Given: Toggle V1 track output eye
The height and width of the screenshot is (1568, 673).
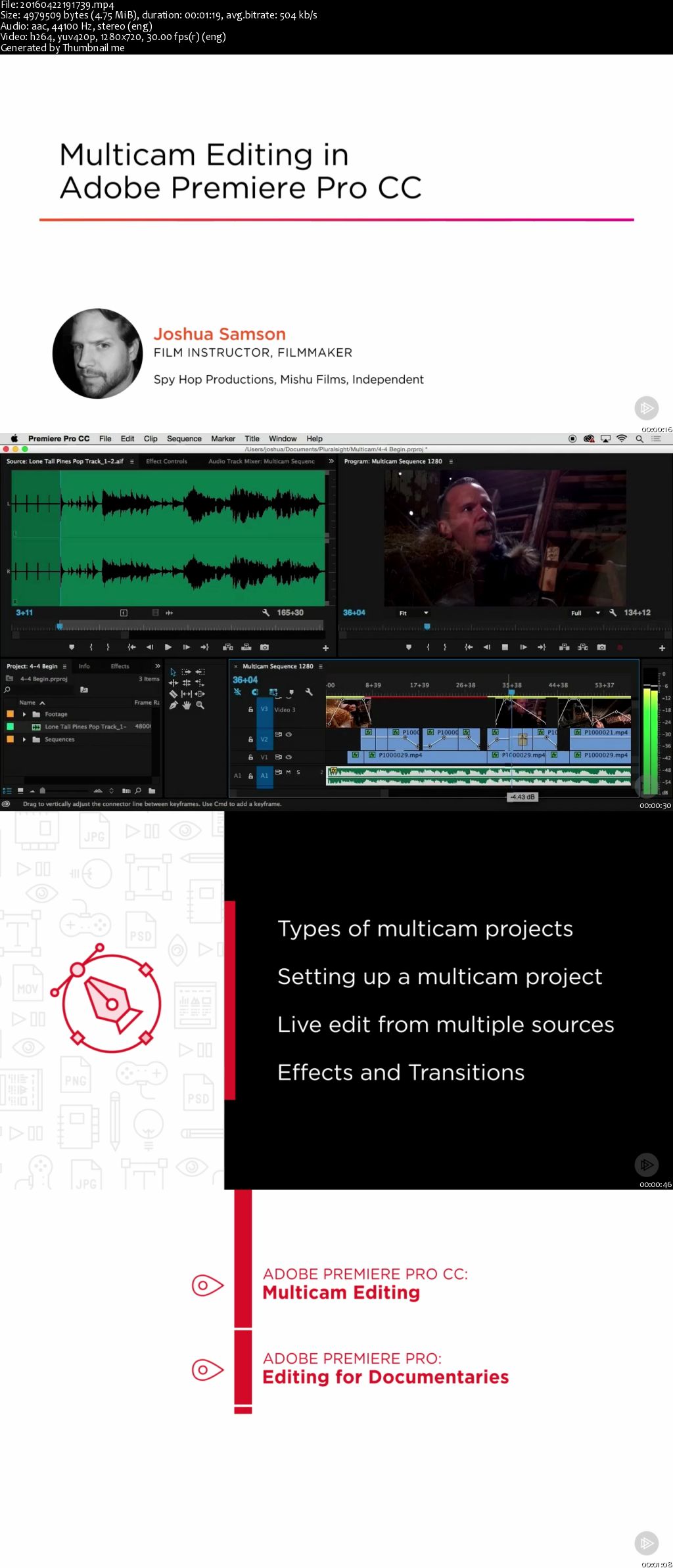Looking at the screenshot, I should pos(289,757).
